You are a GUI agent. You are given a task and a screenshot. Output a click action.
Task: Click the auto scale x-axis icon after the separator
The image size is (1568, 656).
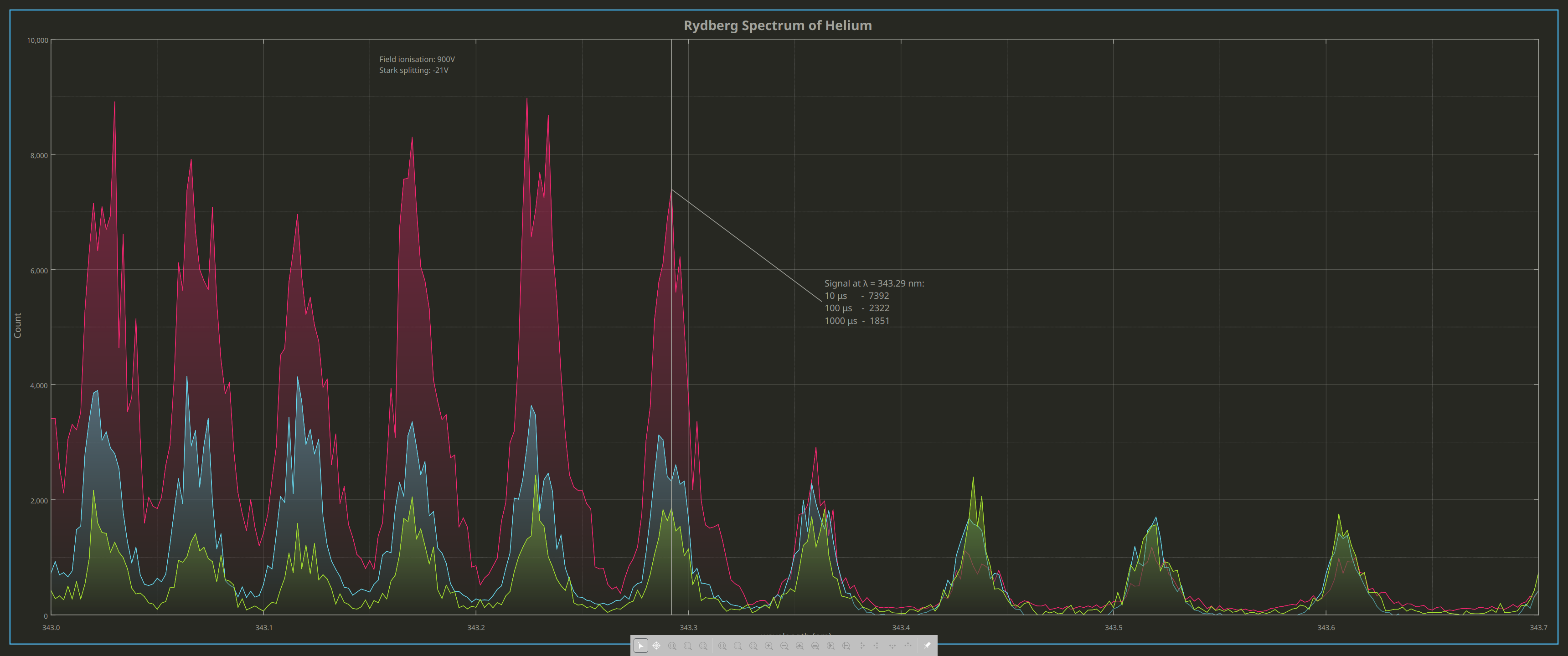tap(738, 646)
